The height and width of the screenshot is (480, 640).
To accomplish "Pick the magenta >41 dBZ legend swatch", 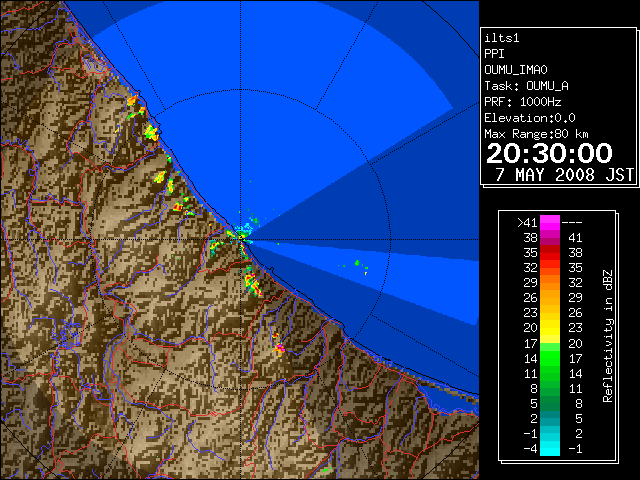I will (550, 223).
